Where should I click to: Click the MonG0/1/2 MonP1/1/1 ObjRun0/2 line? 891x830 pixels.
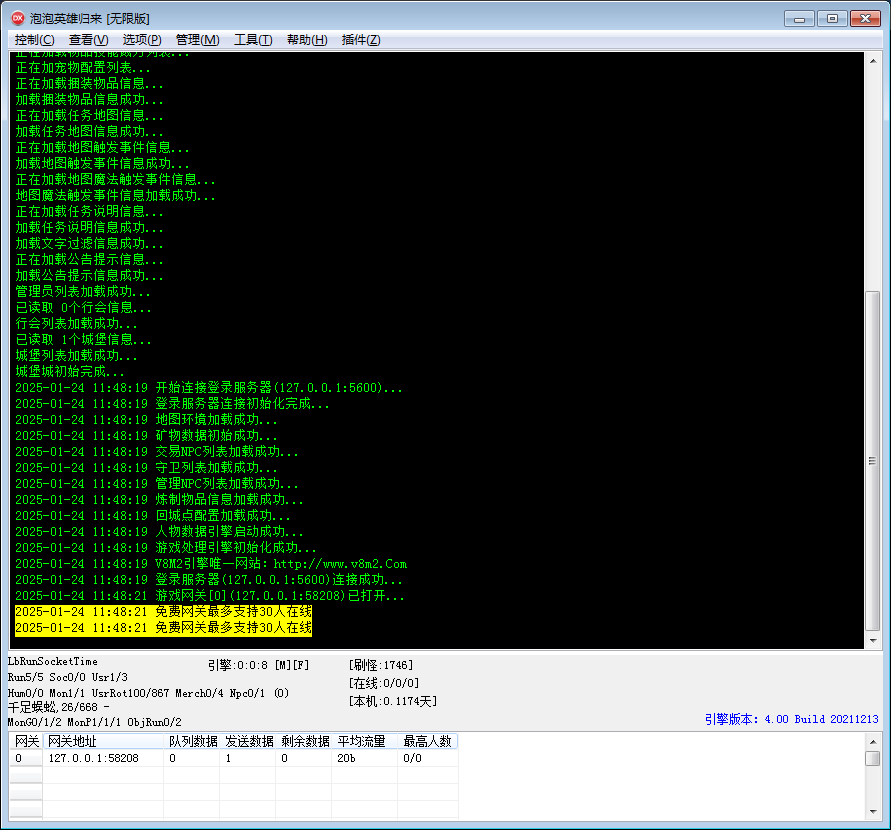94,722
